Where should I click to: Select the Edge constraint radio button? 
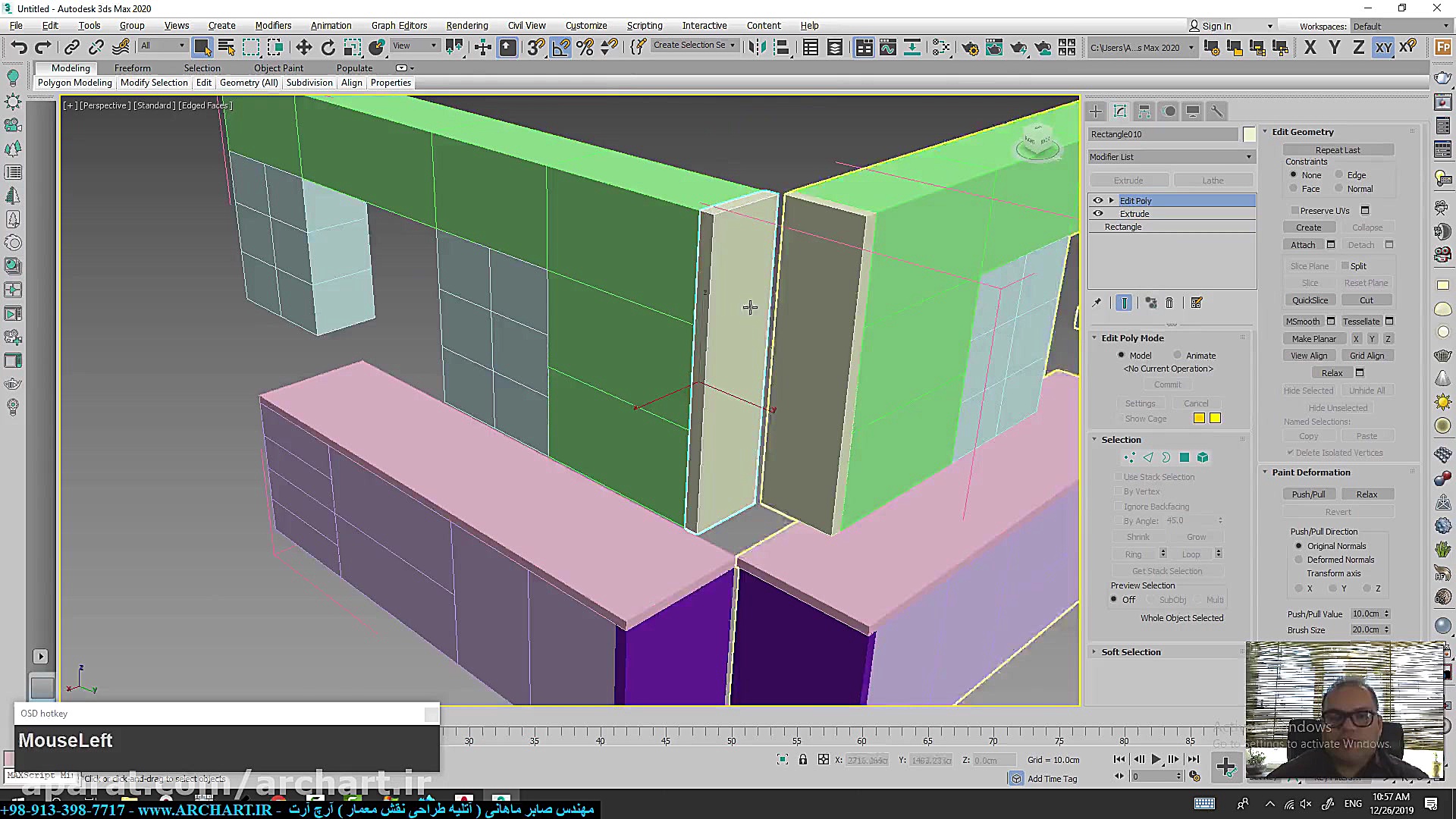point(1339,175)
